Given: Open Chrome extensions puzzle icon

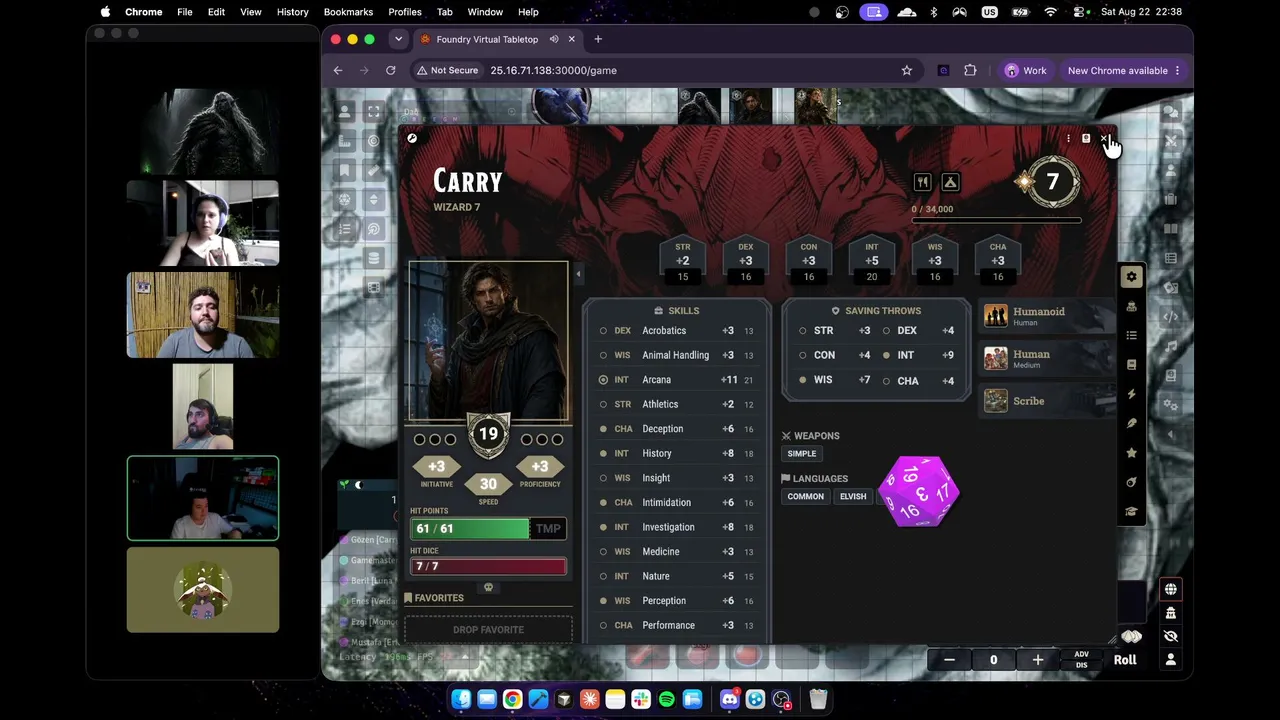Looking at the screenshot, I should [x=970, y=71].
